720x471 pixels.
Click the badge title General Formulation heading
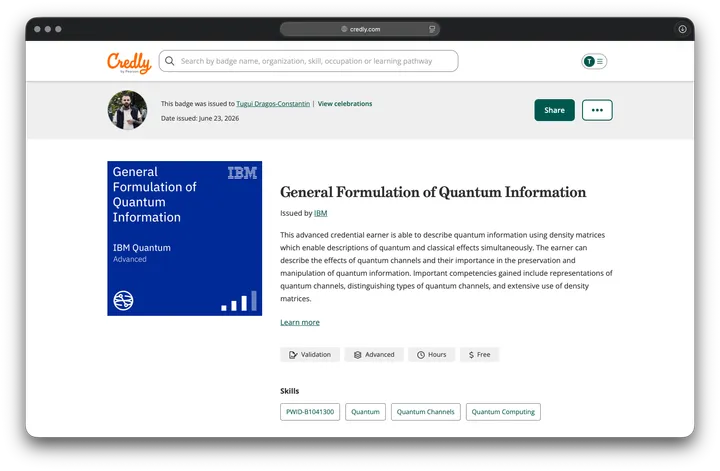[x=433, y=192]
